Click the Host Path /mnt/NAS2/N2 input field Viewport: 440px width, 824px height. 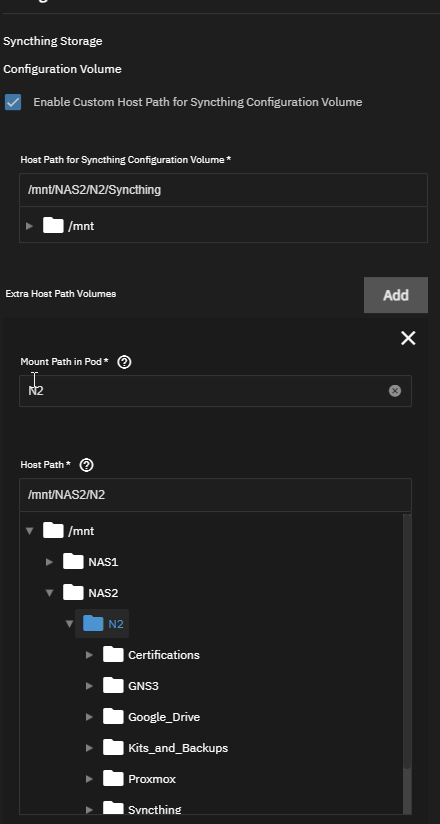coord(216,495)
